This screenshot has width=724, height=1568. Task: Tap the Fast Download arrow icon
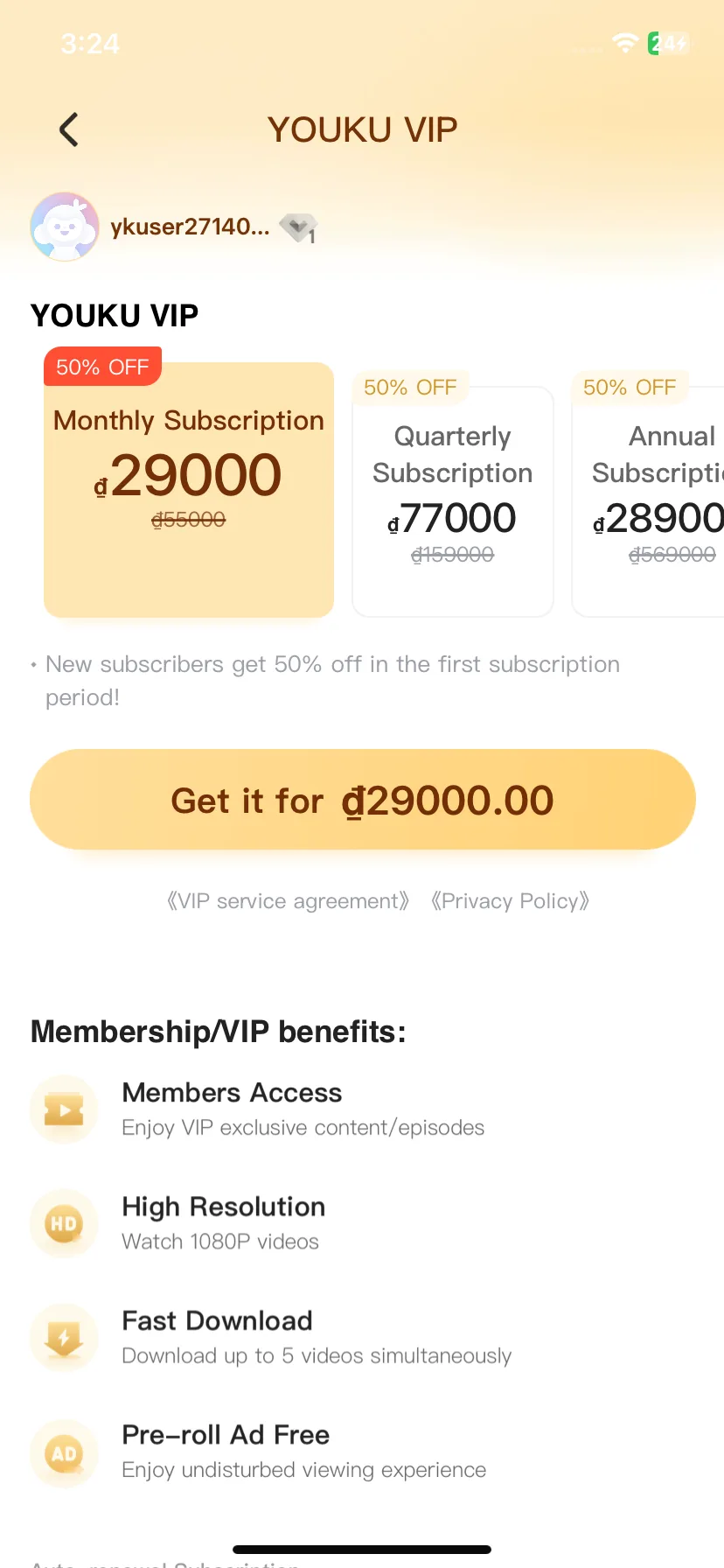coord(64,1337)
